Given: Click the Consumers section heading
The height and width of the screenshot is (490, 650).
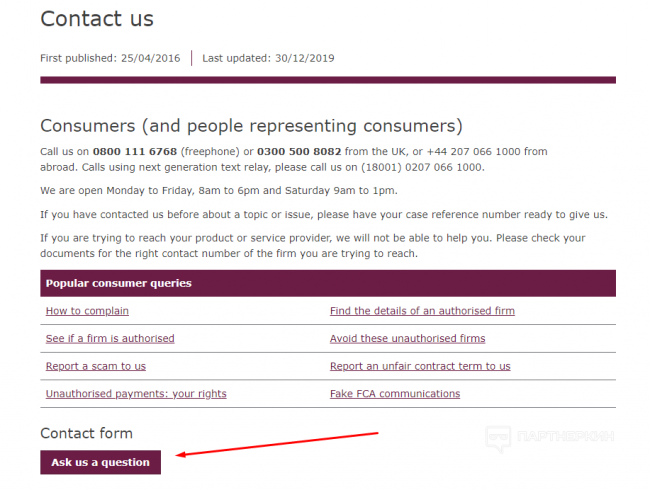Looking at the screenshot, I should [x=251, y=126].
